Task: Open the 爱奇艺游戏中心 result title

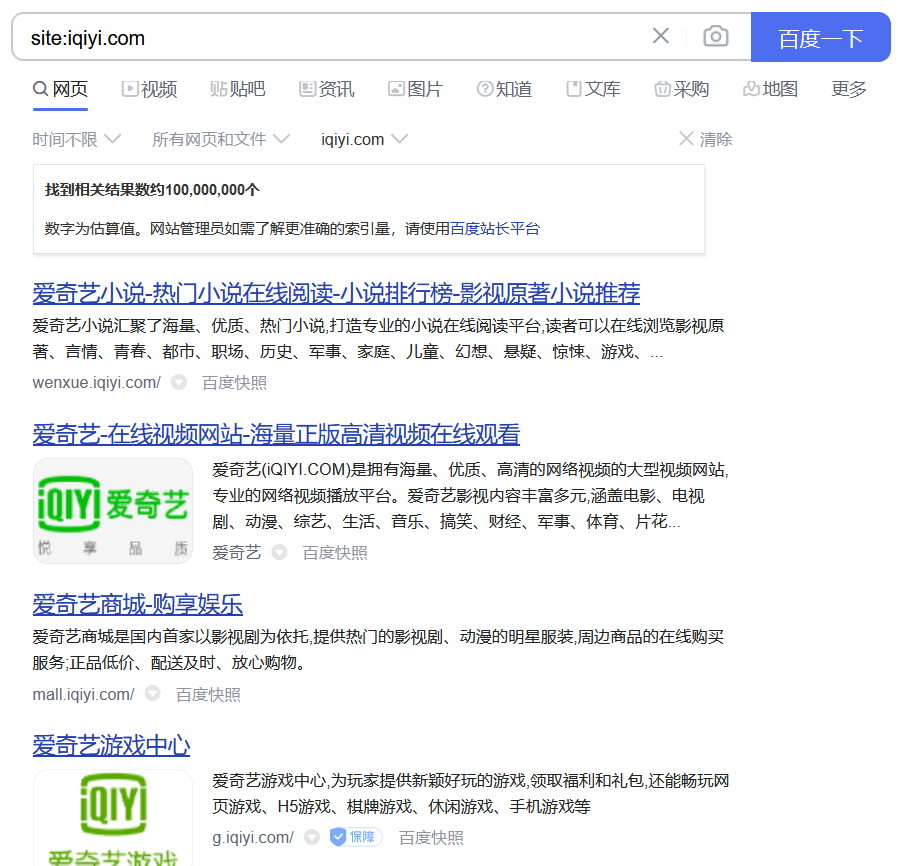Action: click(x=111, y=745)
